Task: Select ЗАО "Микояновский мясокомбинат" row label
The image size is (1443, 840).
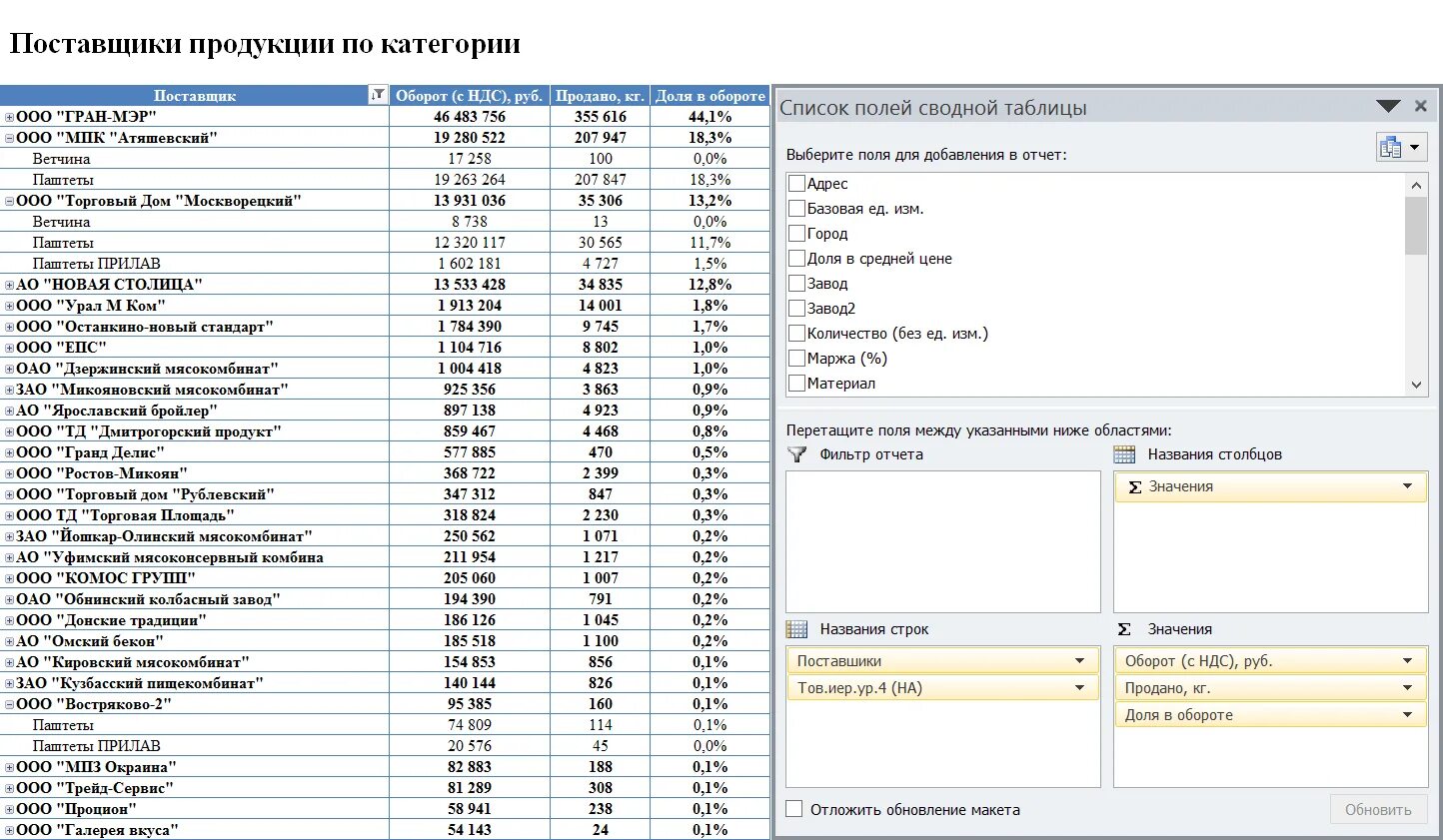Action: click(152, 390)
